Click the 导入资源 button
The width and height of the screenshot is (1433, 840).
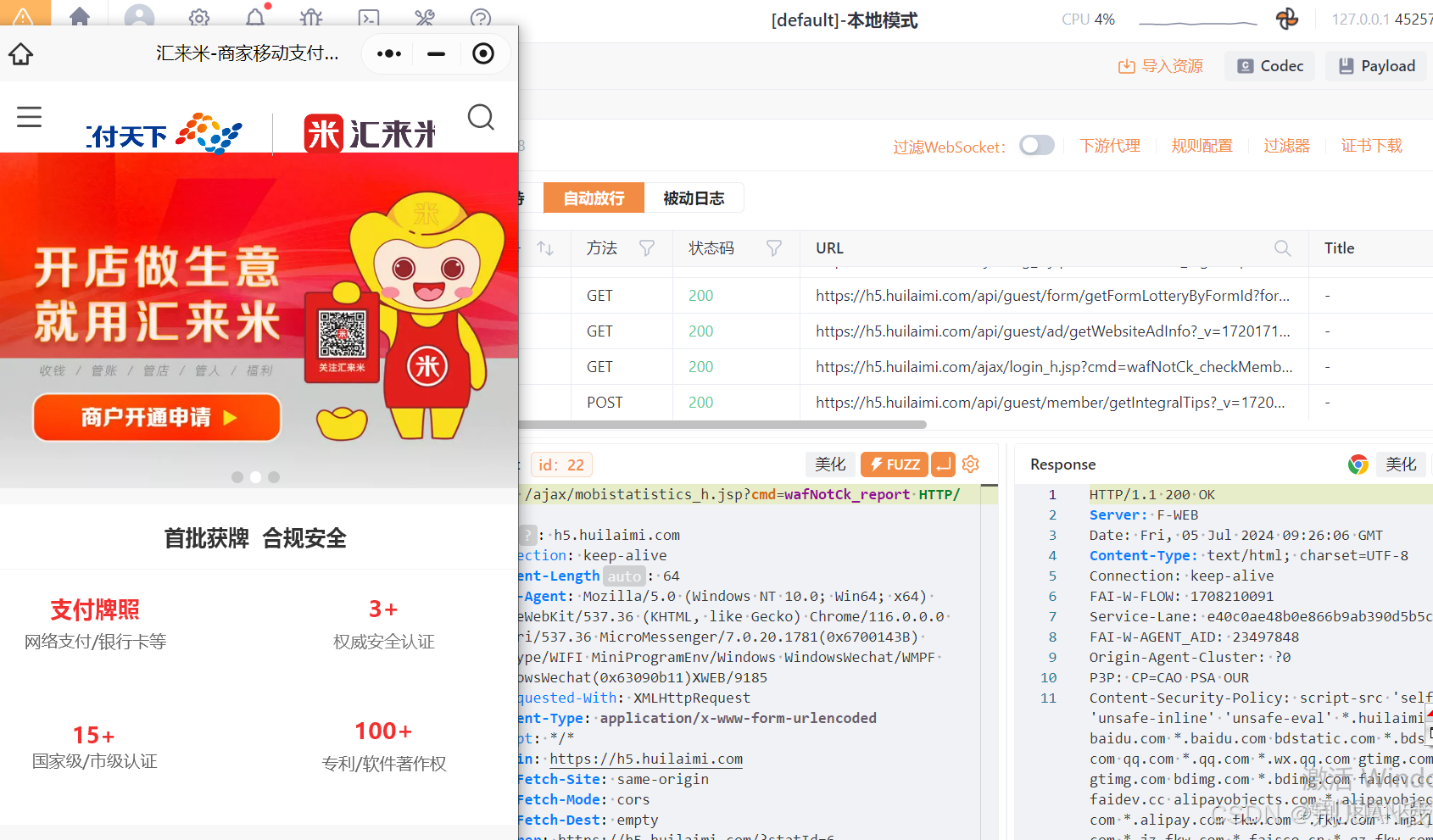click(x=1160, y=66)
